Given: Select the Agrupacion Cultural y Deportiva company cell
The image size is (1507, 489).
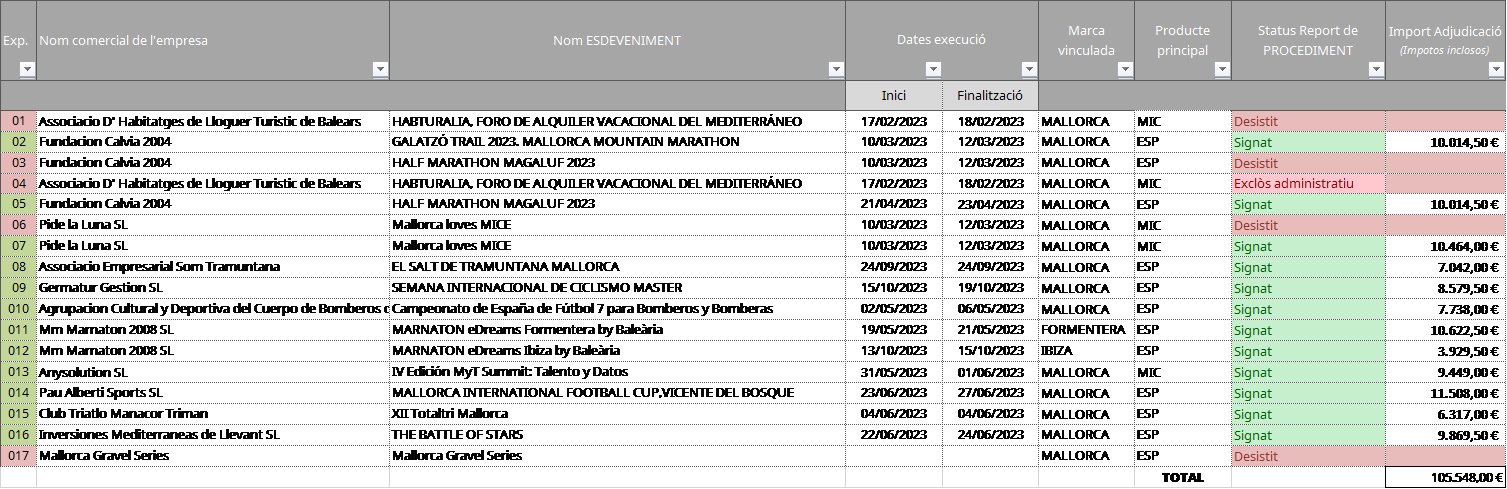Looking at the screenshot, I should tap(213, 308).
